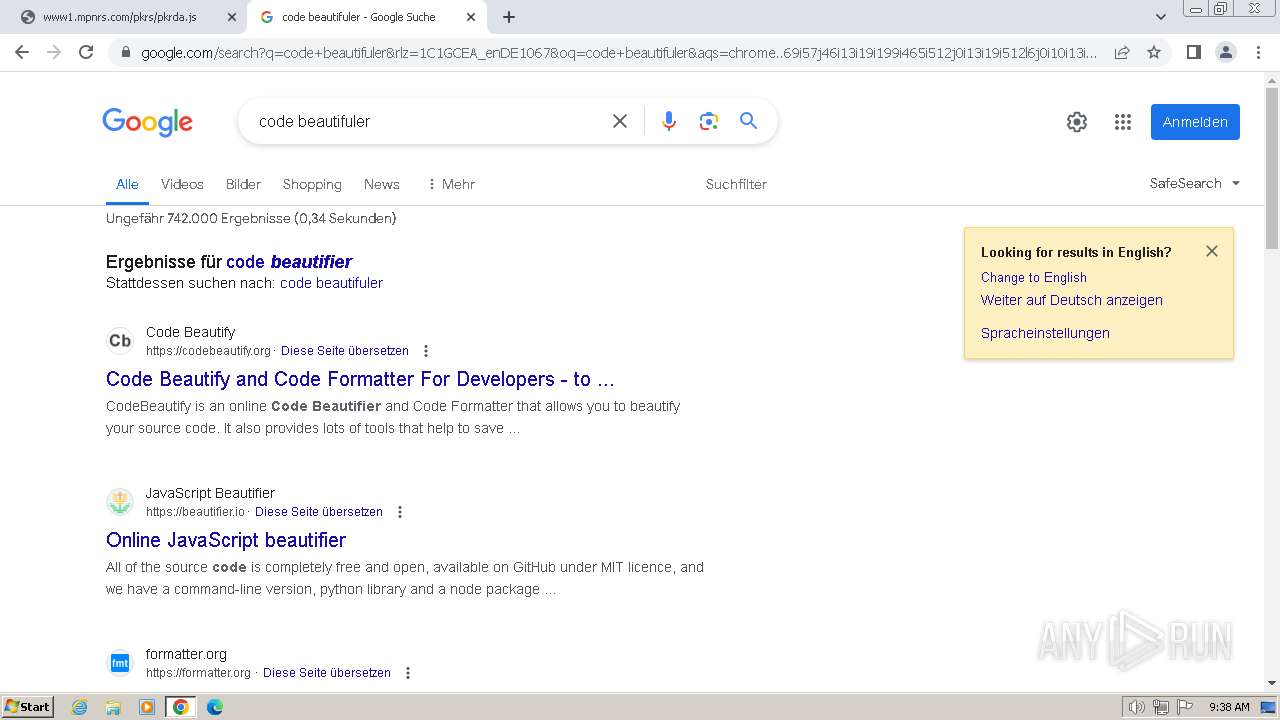
Task: Click the Code Beautify Cb favicon
Action: coord(120,341)
